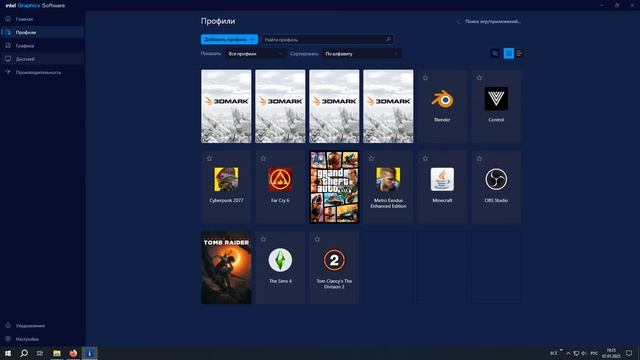Click the Blender profile name label
The image size is (640, 360).
(442, 120)
